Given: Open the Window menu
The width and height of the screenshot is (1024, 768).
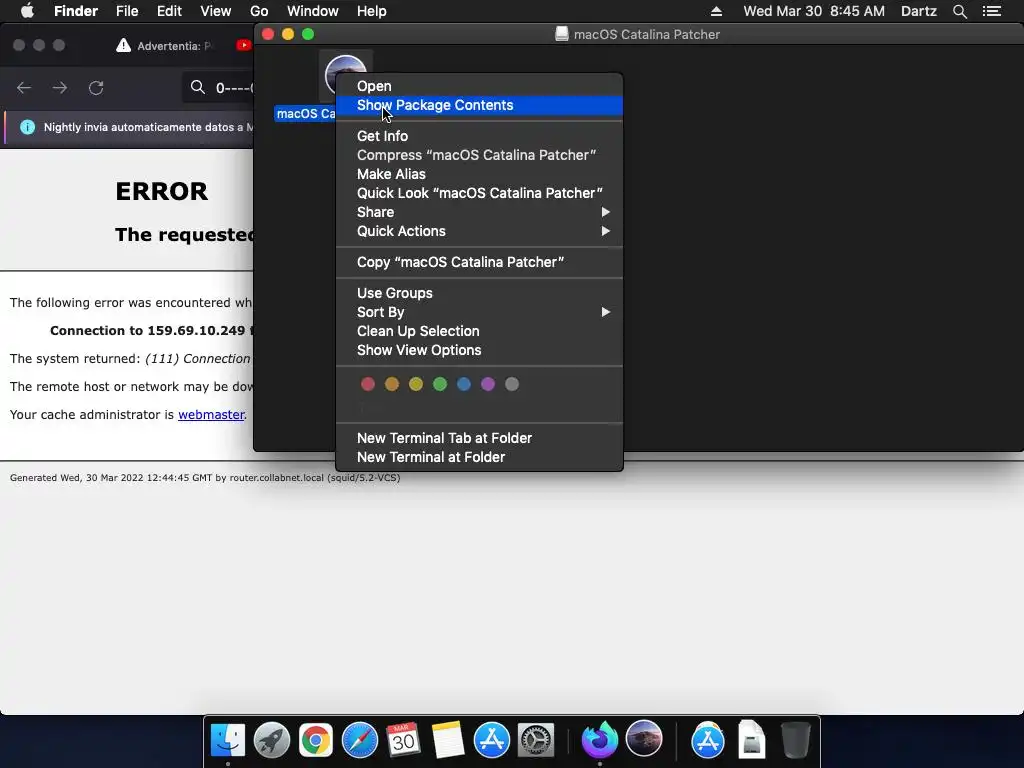Looking at the screenshot, I should pos(313,11).
